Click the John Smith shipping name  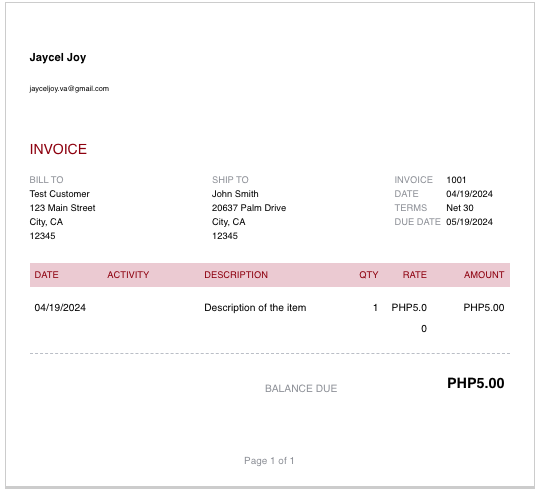pyautogui.click(x=235, y=194)
